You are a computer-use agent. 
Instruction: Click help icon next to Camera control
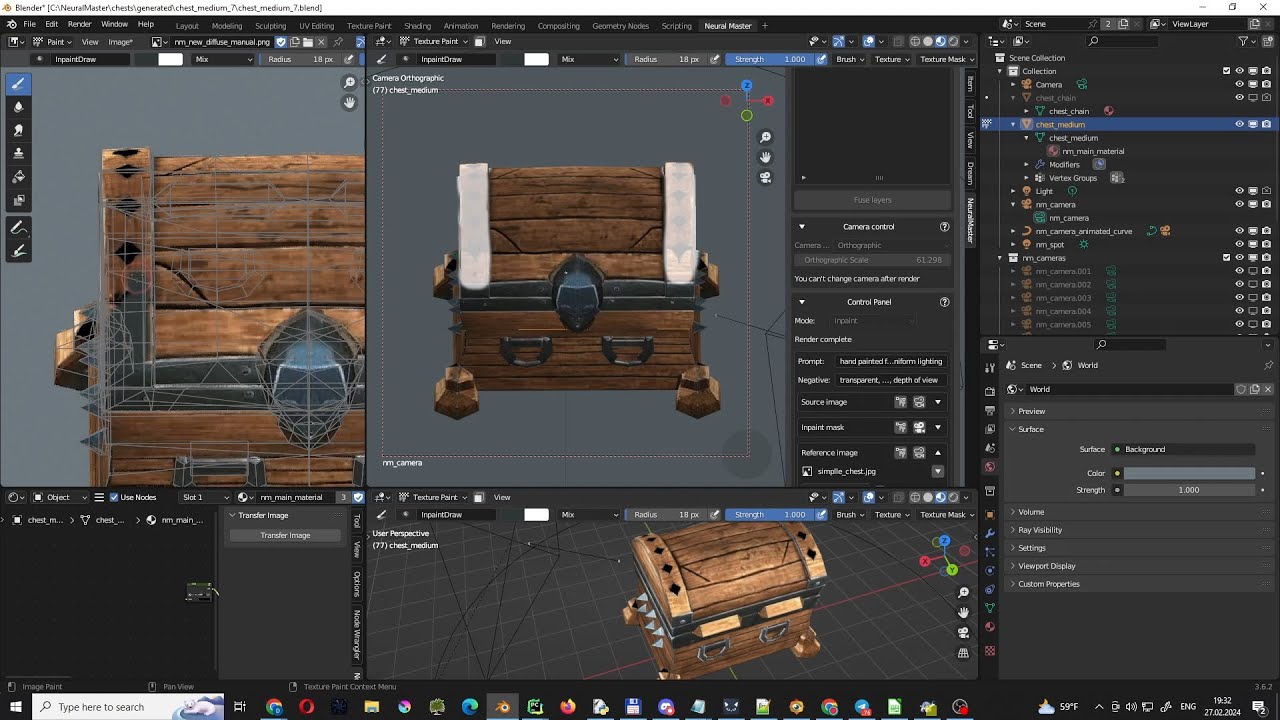(x=944, y=227)
